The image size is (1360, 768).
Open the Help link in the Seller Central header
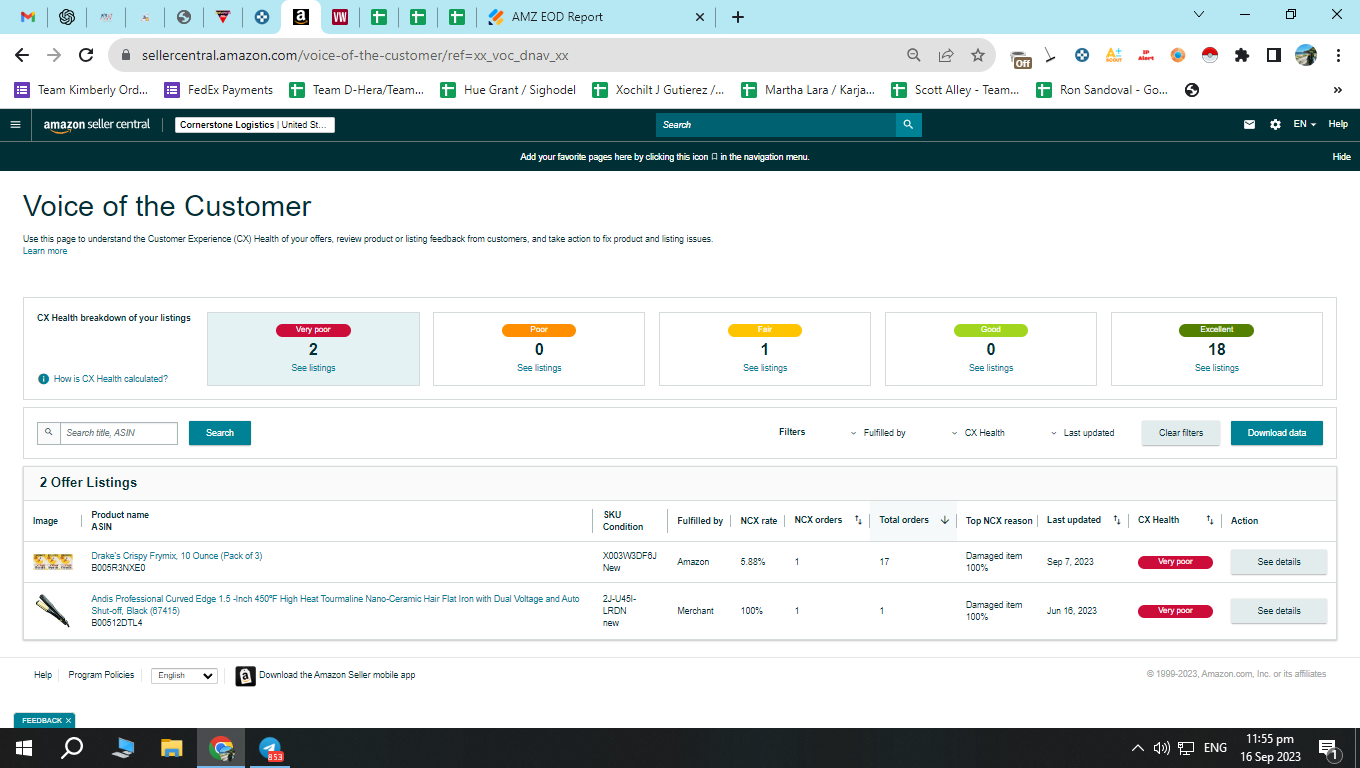point(1338,125)
